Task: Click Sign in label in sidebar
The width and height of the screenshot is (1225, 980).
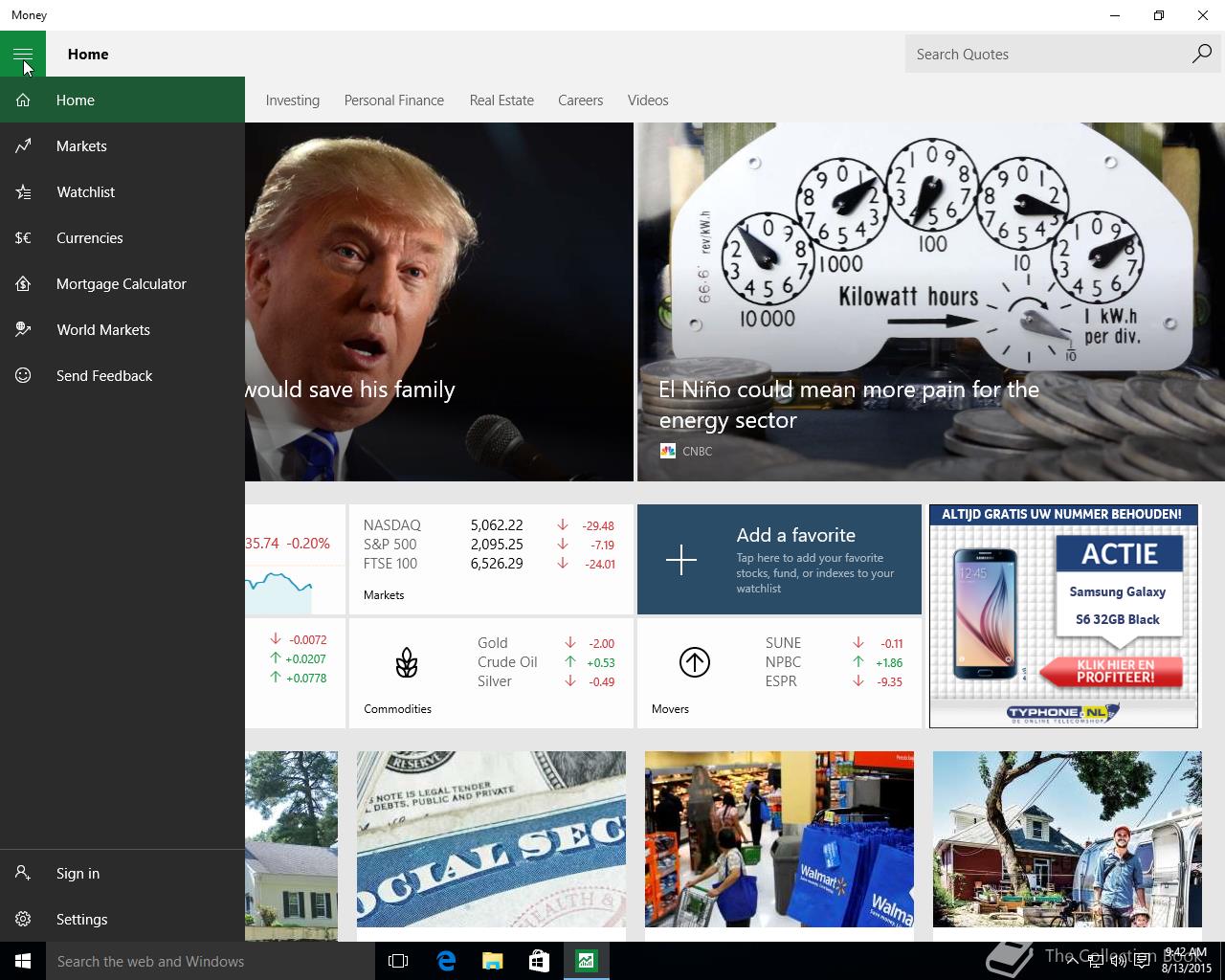Action: coord(78,873)
